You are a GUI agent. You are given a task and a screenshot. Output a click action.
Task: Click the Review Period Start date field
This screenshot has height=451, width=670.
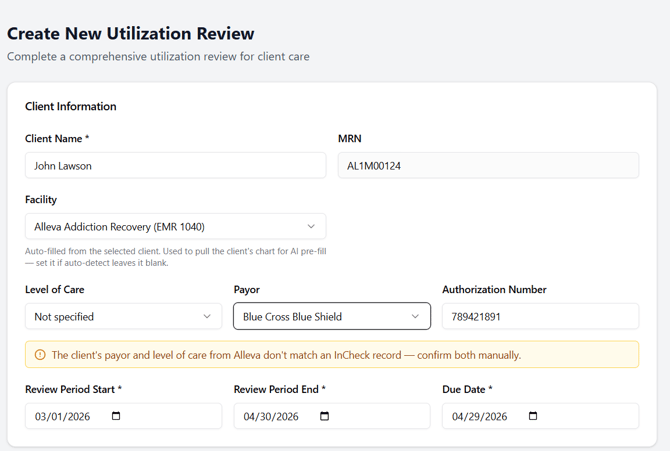(123, 416)
